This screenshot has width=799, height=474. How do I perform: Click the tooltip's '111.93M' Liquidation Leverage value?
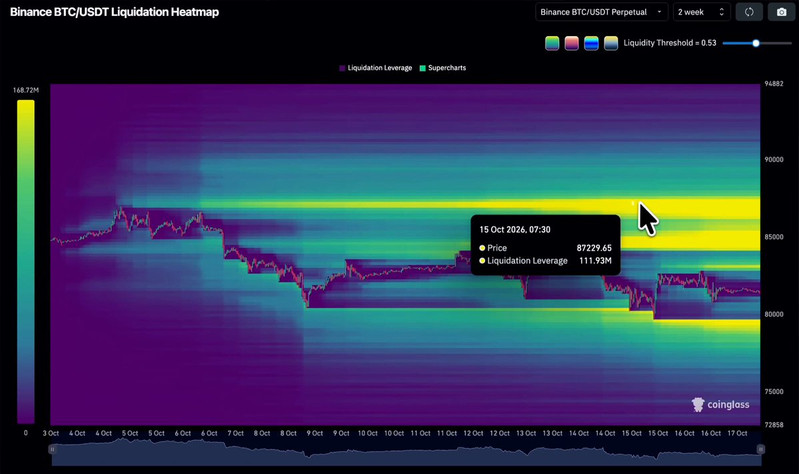coord(595,261)
